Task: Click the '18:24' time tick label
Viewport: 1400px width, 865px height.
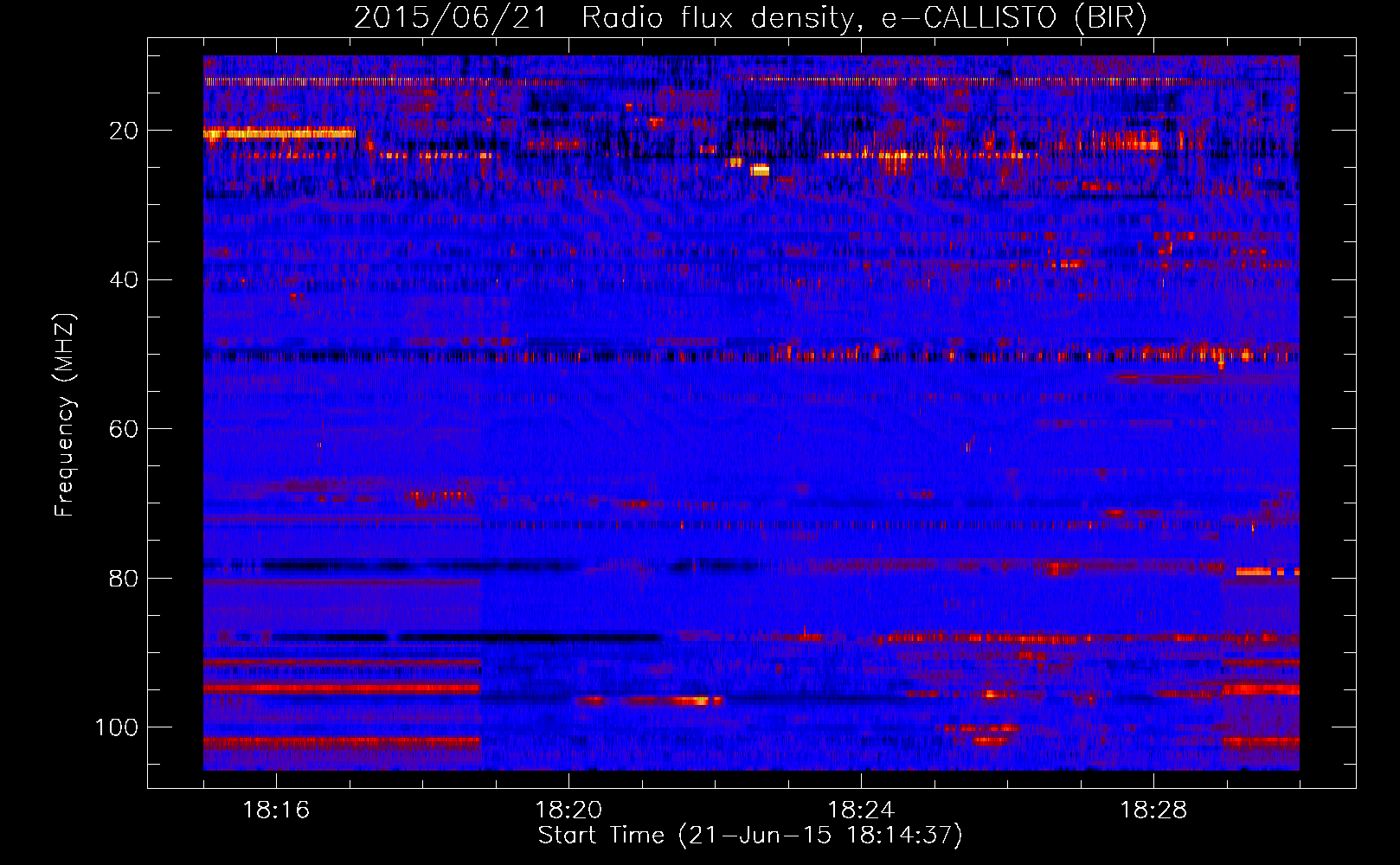Action: [x=861, y=811]
